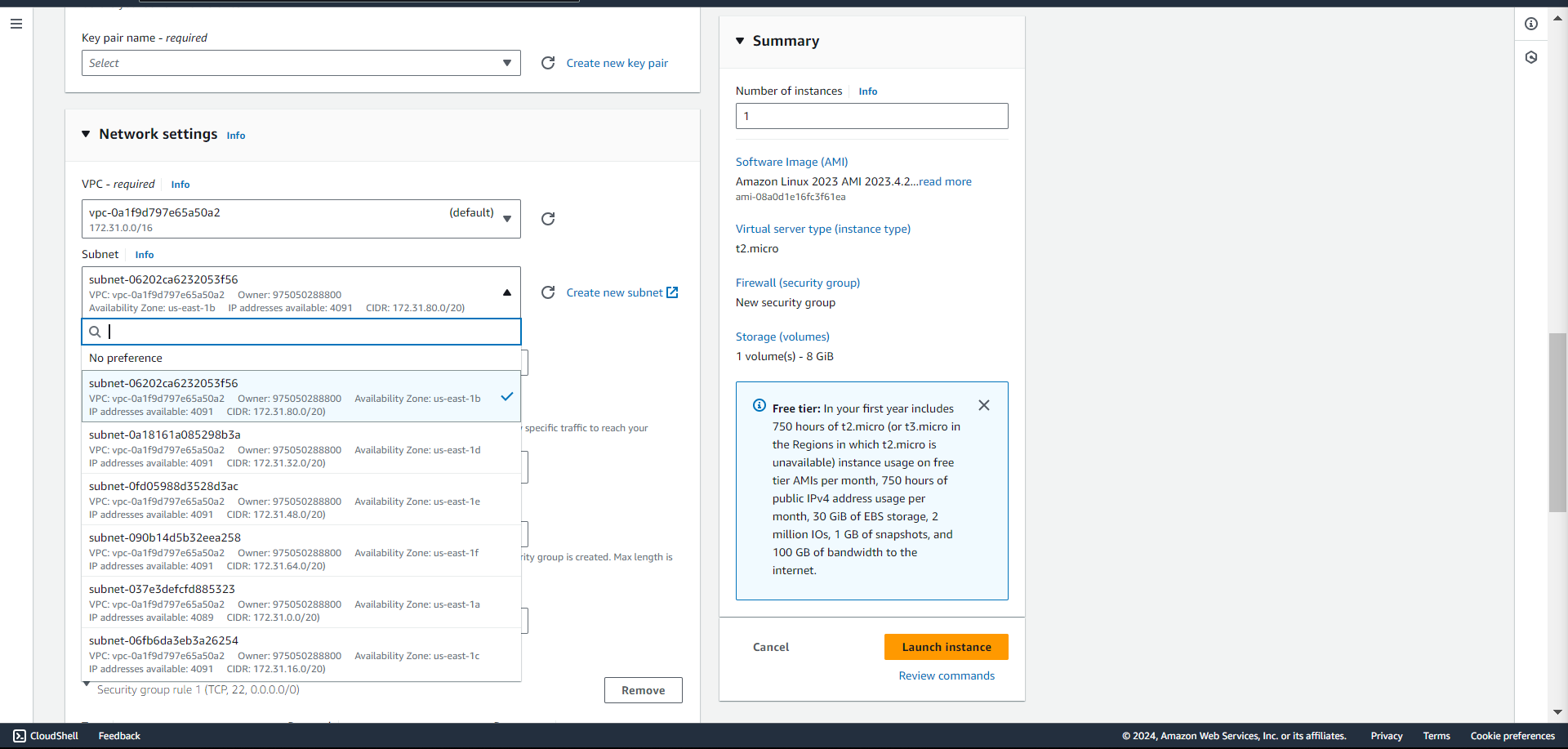Click the Number of instances field
The image size is (1568, 749).
(871, 116)
